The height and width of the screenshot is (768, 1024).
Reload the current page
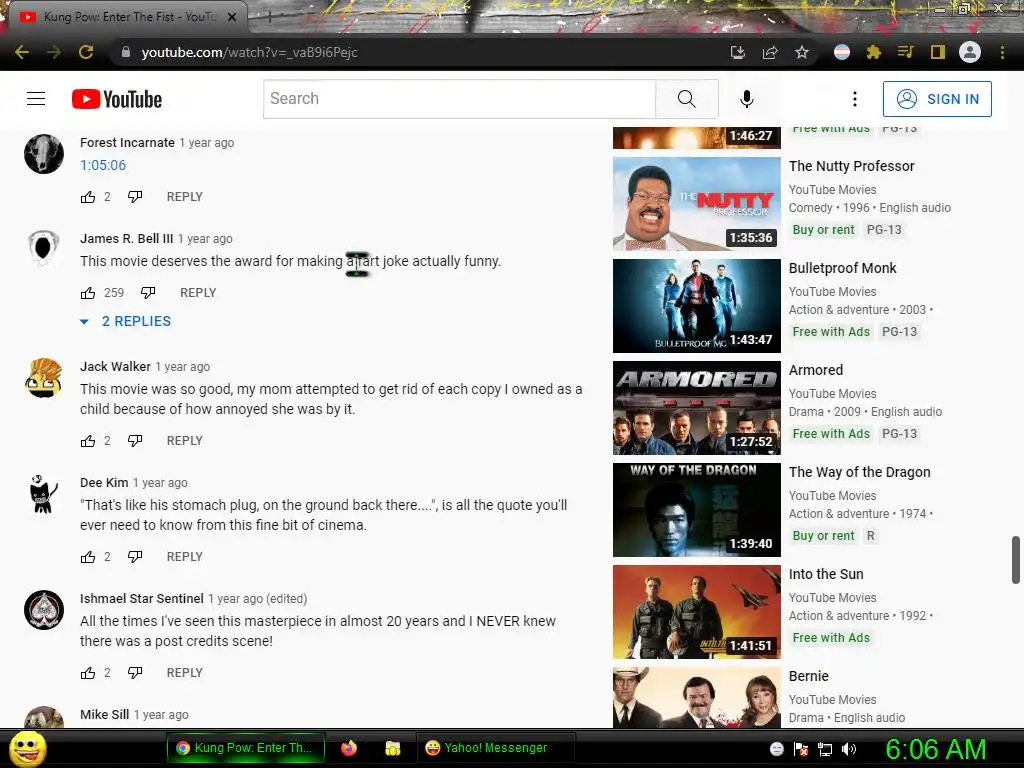86,52
